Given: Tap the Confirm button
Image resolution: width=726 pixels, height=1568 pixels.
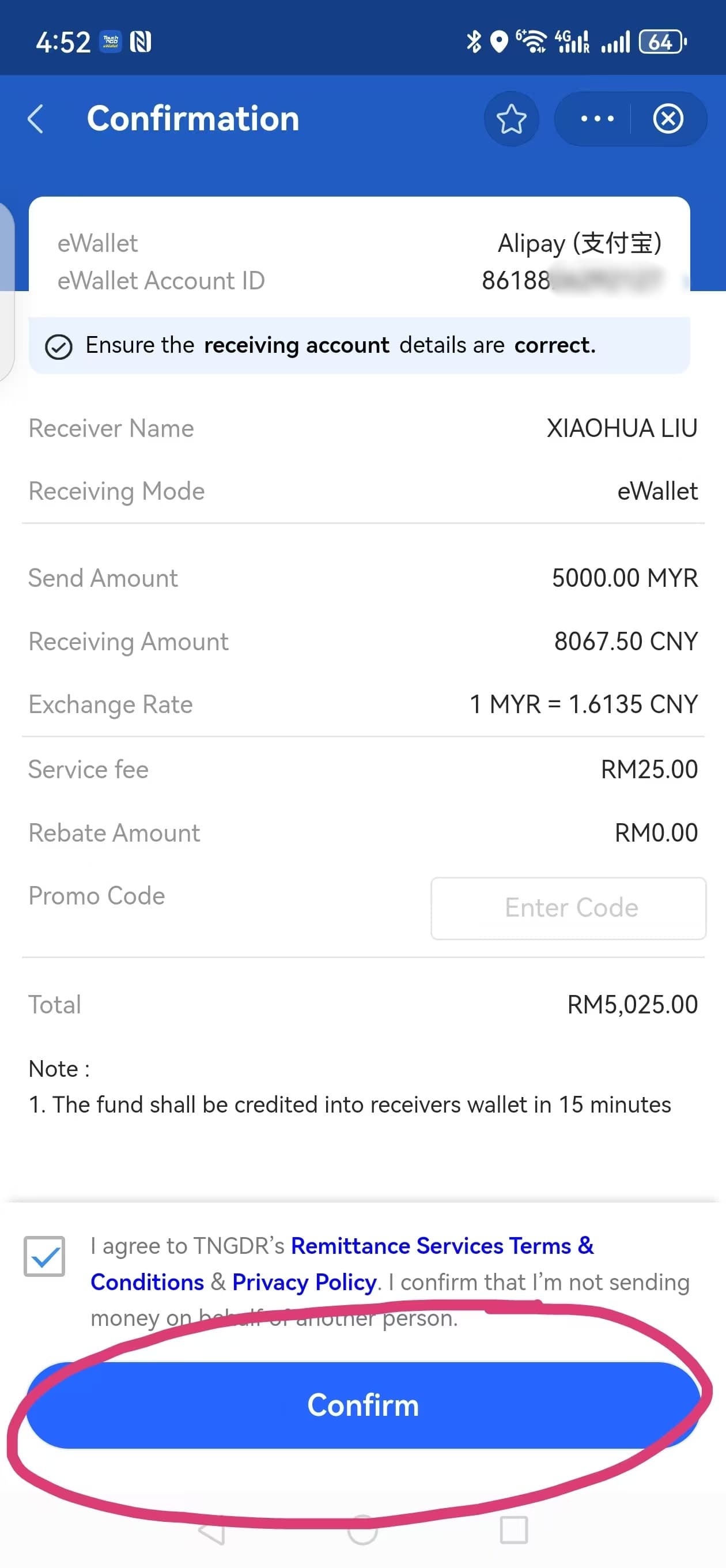Looking at the screenshot, I should (362, 1405).
